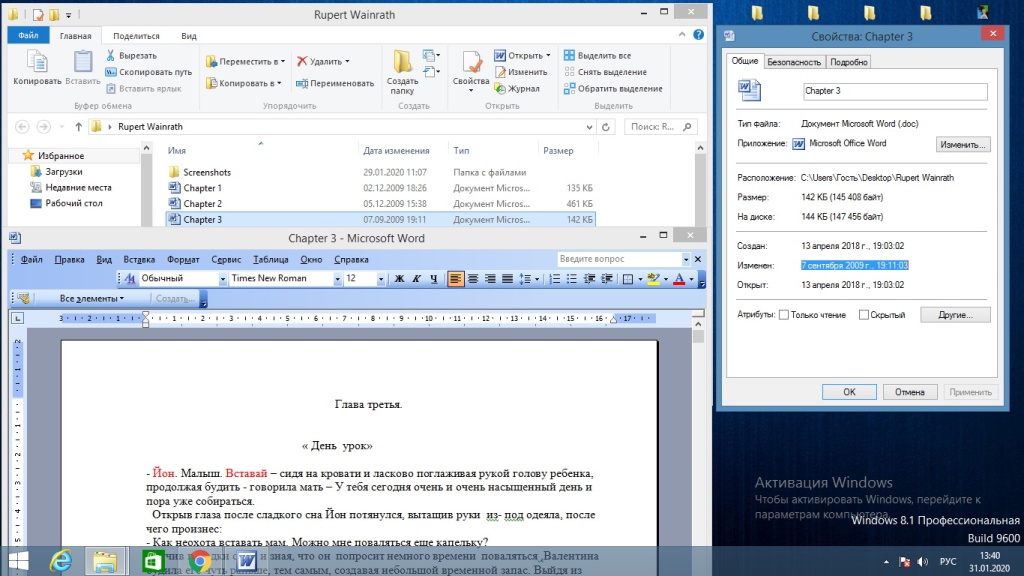Sort files by the Дата изменения column
1024x576 pixels.
396,150
